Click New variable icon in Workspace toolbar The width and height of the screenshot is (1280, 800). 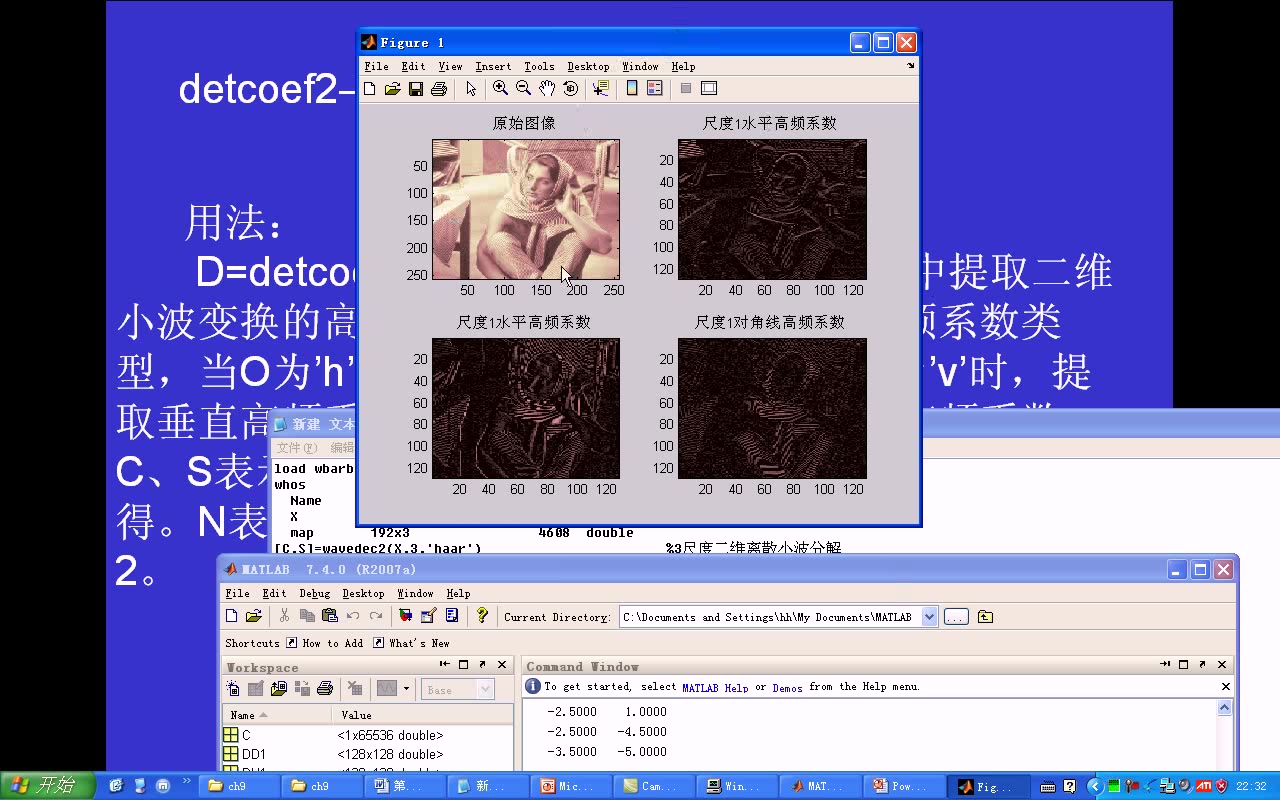tap(233, 689)
